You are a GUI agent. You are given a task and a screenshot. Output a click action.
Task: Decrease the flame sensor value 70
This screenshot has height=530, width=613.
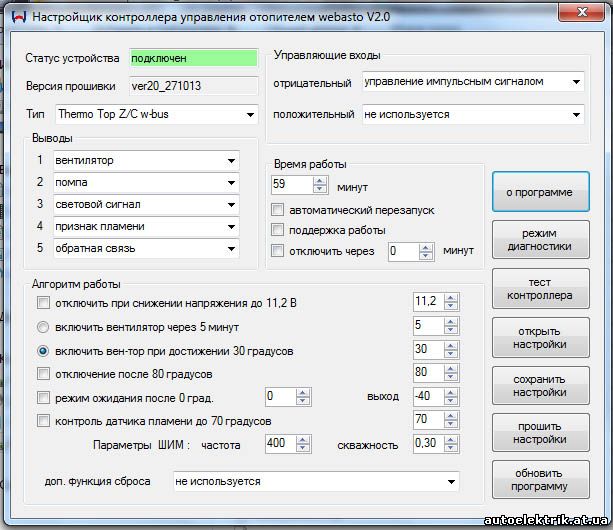click(x=451, y=424)
